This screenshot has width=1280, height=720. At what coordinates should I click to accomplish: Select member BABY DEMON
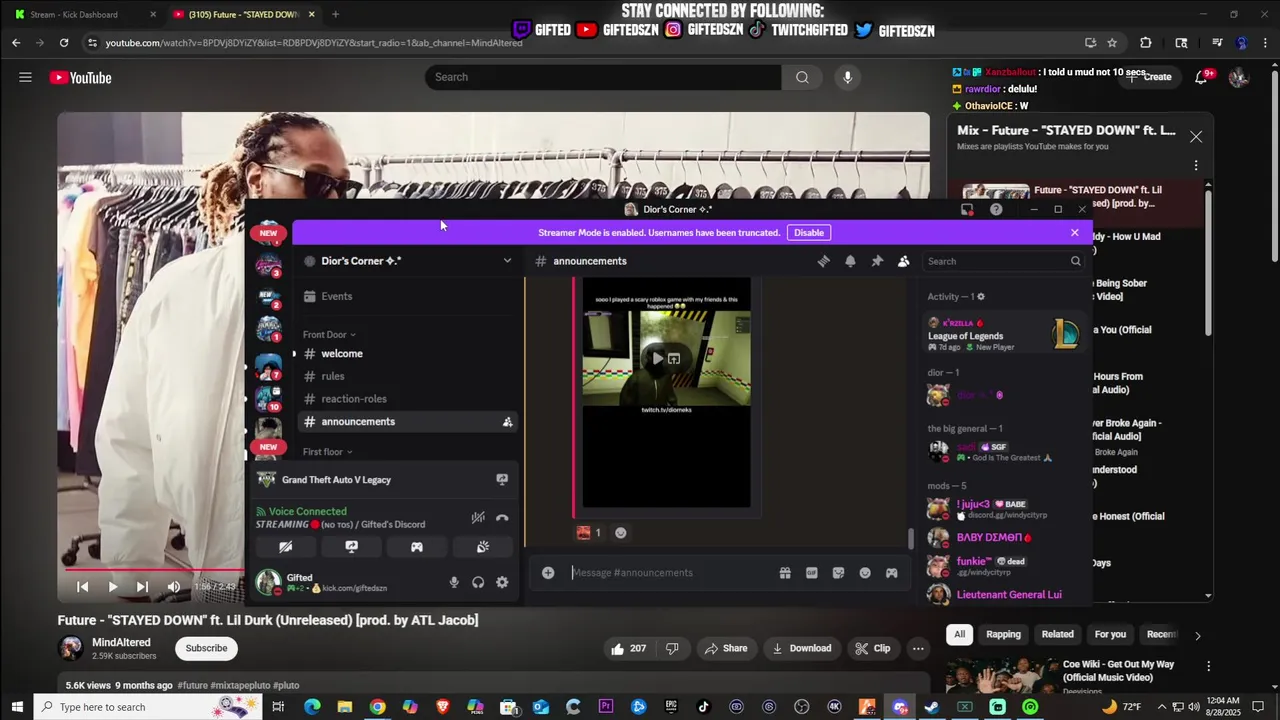pos(1004,537)
